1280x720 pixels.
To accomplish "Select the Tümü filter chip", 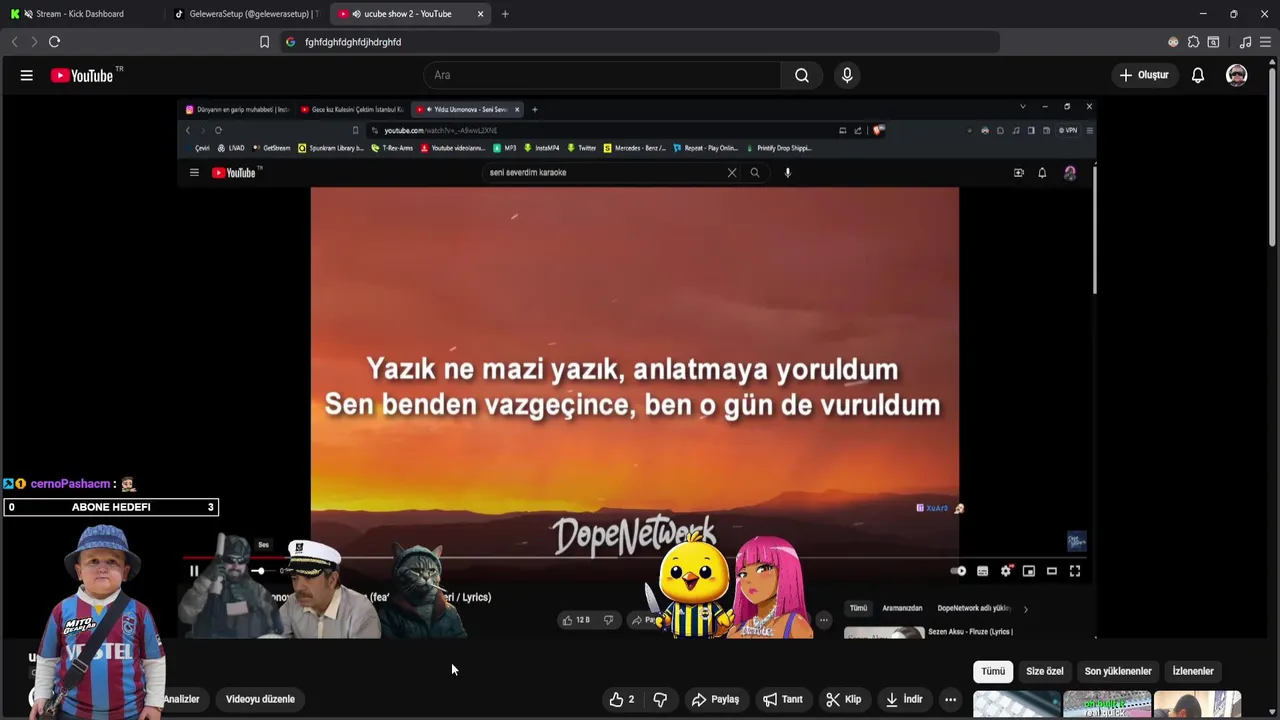I will [x=993, y=671].
